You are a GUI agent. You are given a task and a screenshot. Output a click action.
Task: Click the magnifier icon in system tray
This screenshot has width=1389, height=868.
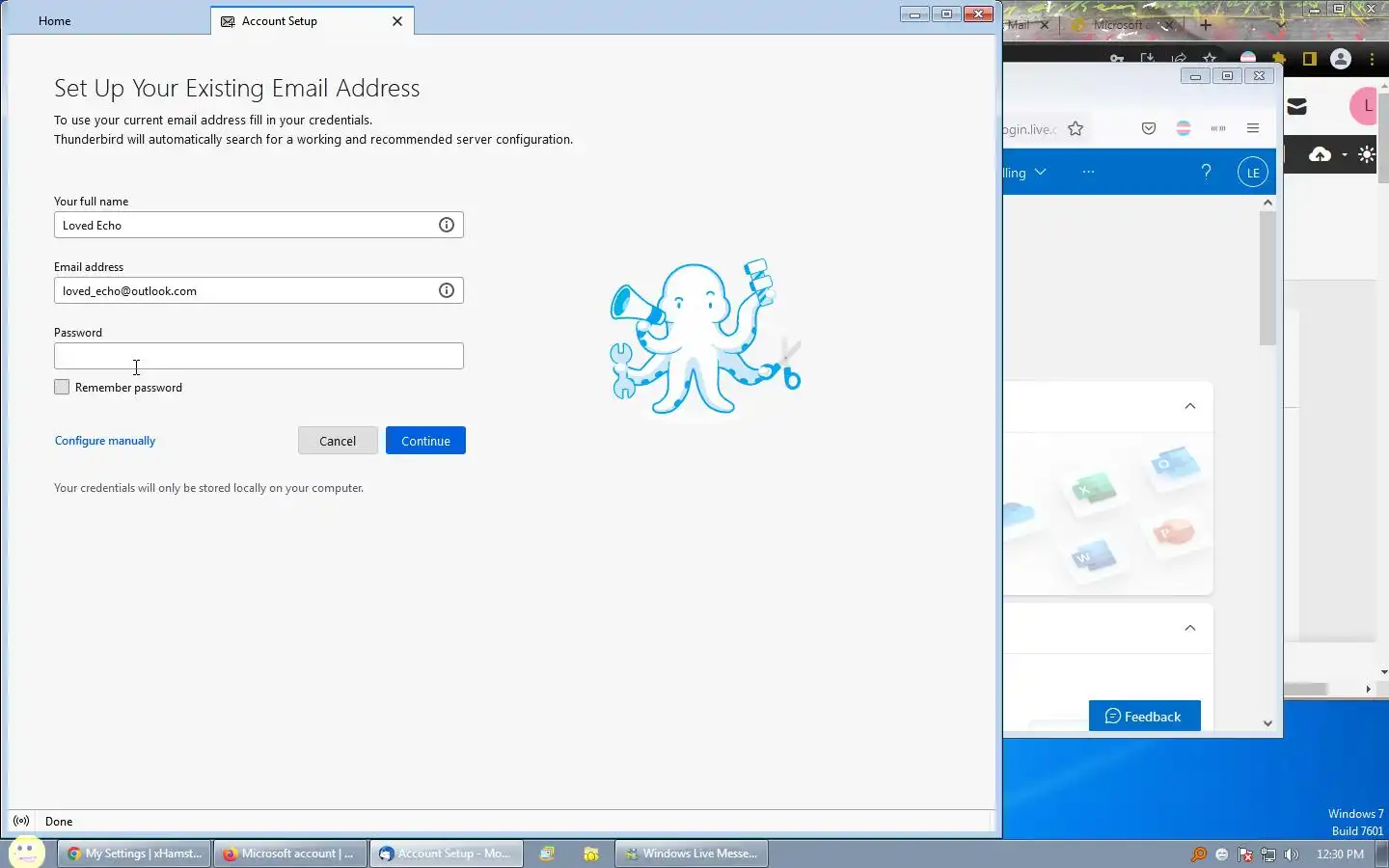point(1199,854)
